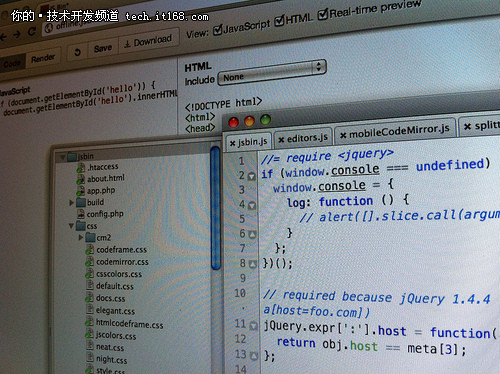Viewport: 500px width, 374px height.
Task: Switch to the jsbin.js tab
Action: tap(248, 142)
